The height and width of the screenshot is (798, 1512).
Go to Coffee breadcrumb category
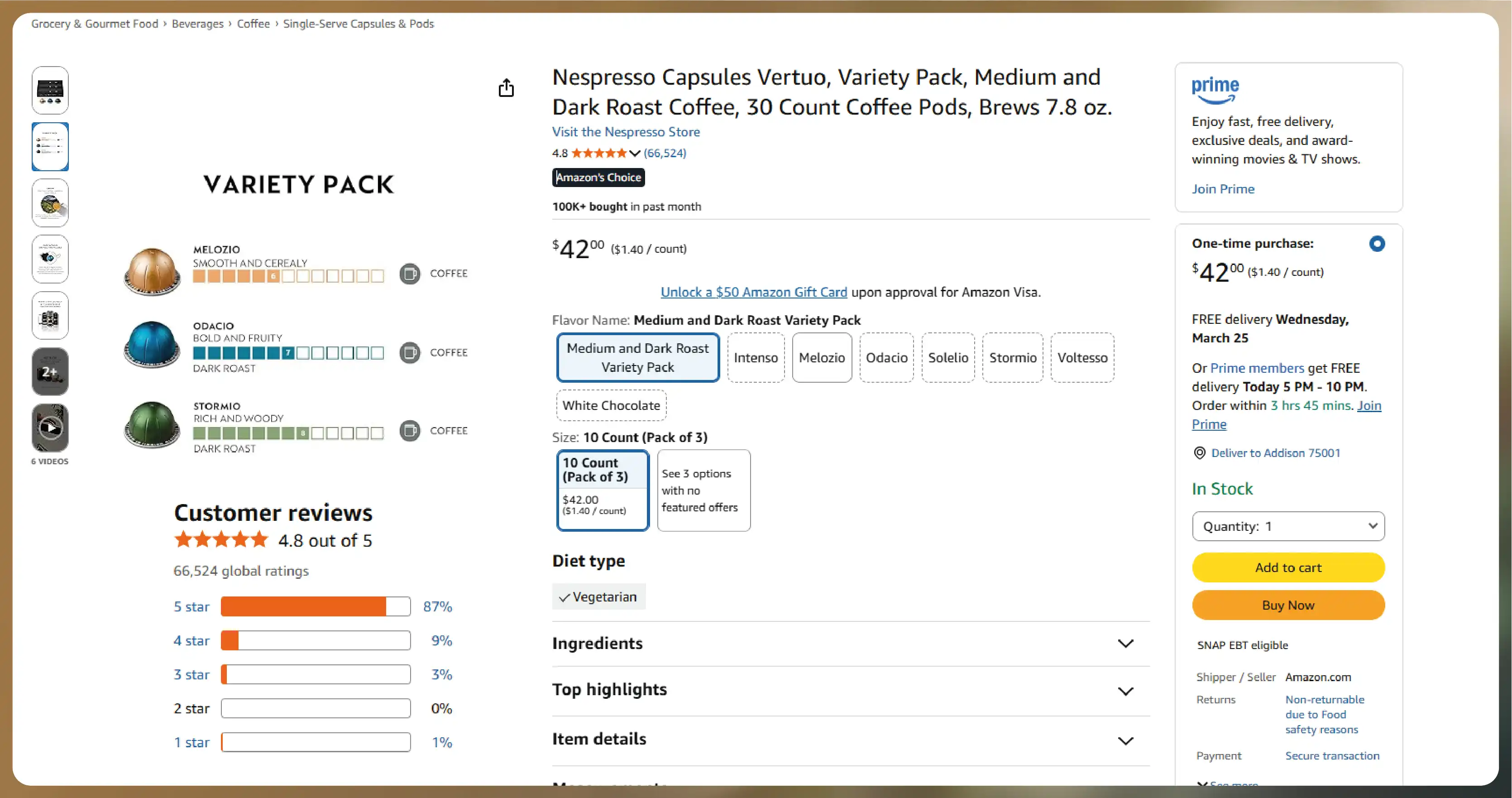(x=253, y=24)
